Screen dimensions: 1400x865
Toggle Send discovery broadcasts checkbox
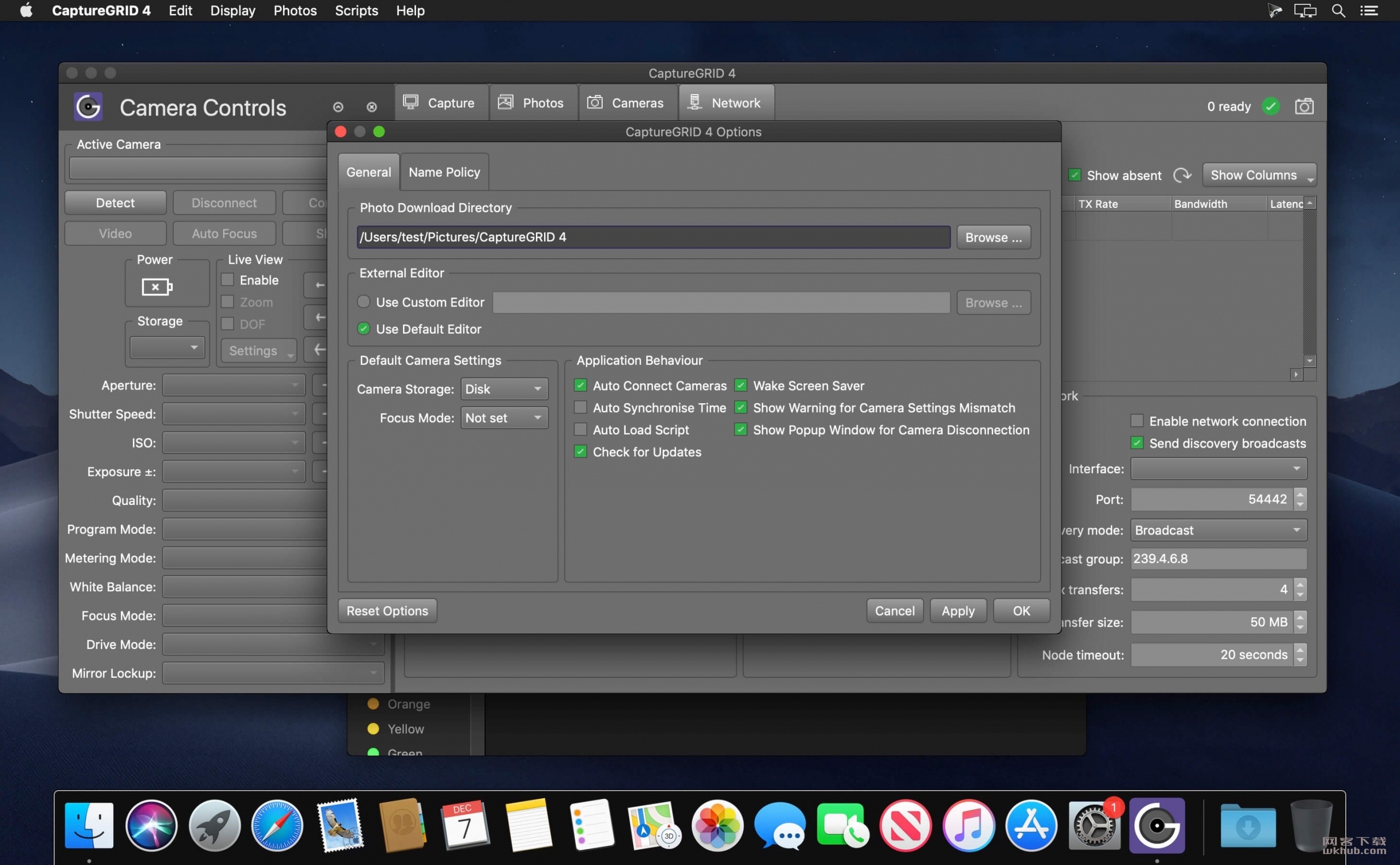[1136, 443]
